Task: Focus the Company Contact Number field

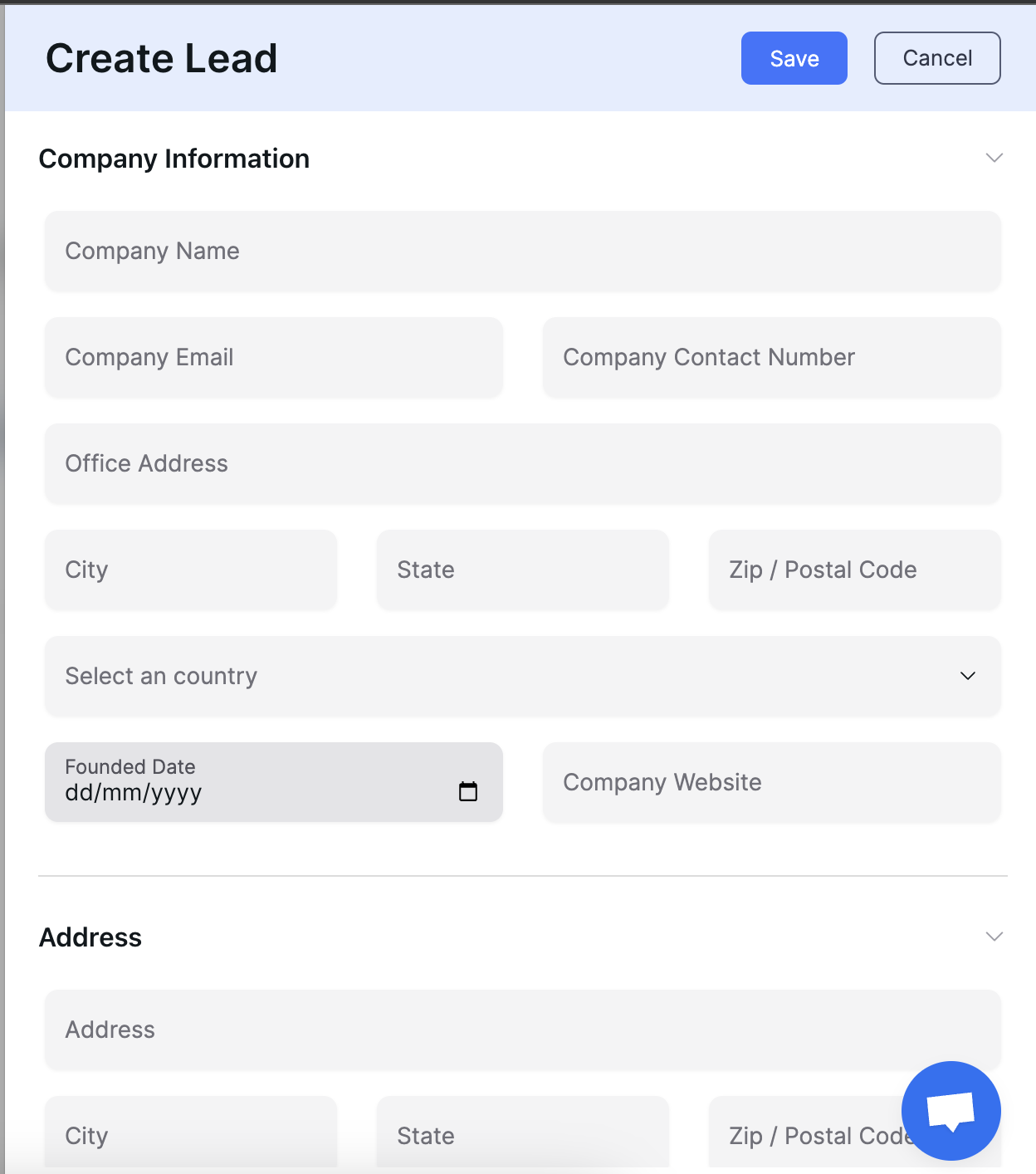Action: [x=772, y=357]
